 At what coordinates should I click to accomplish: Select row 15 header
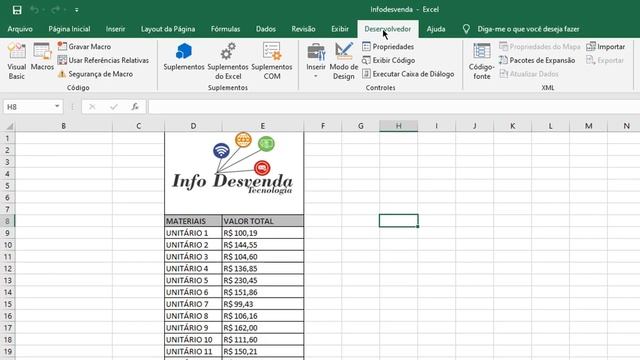click(7, 304)
